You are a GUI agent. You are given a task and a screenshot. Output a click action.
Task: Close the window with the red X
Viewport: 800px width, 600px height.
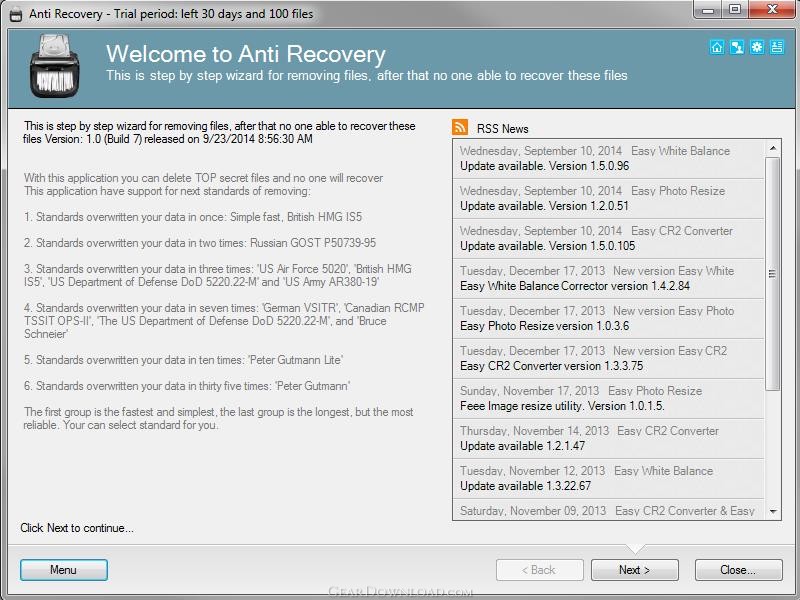772,9
